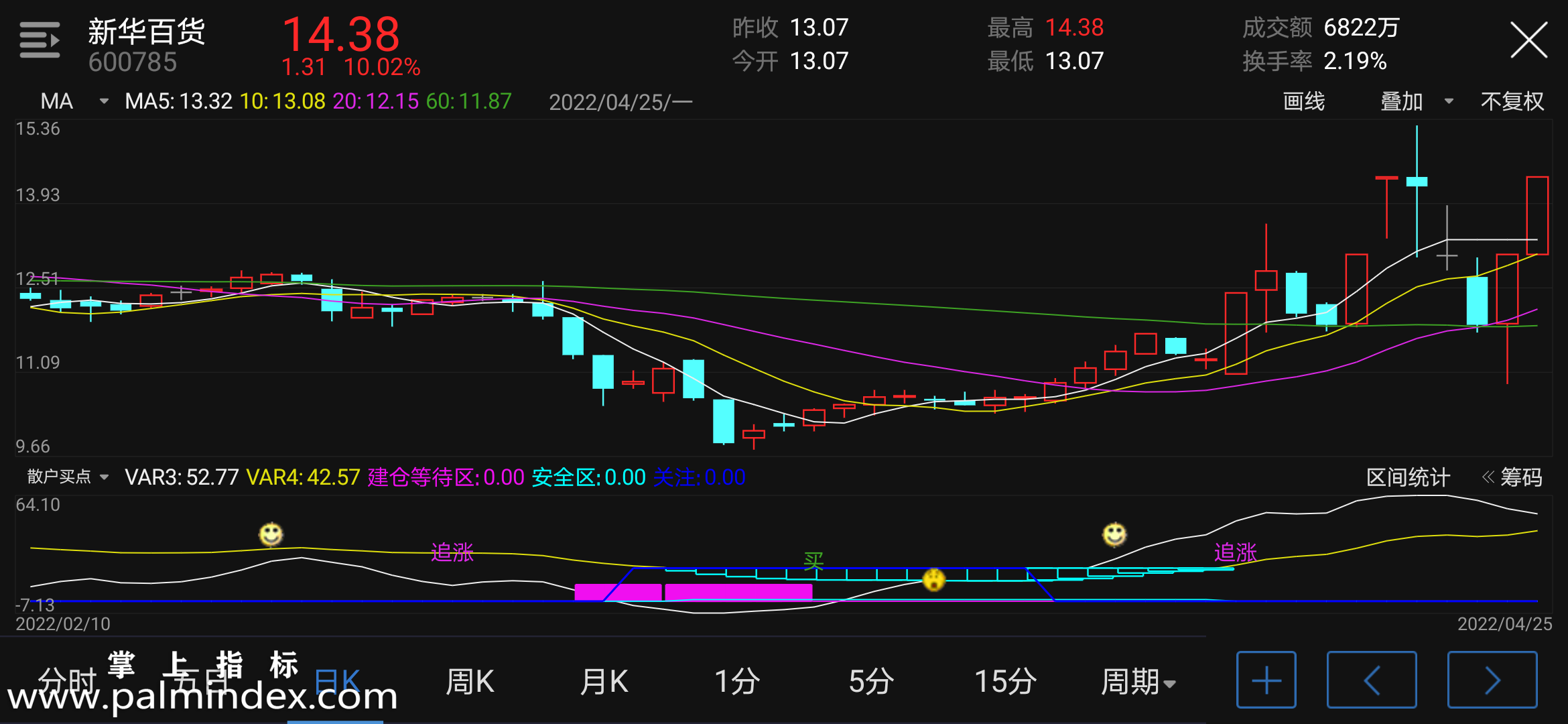
Task: Click the date 2022/04/25/一 label
Action: coord(620,102)
